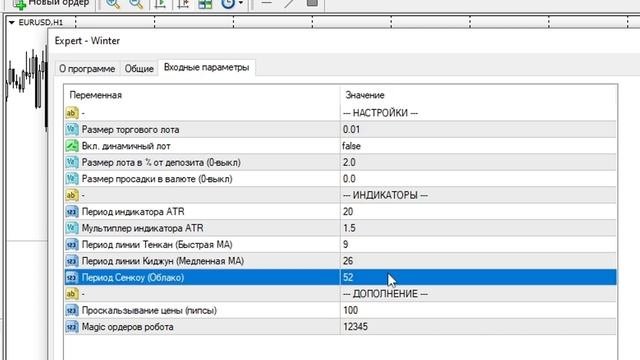Click icon beside Период индикатора ATR
640x360 pixels.
(x=72, y=211)
